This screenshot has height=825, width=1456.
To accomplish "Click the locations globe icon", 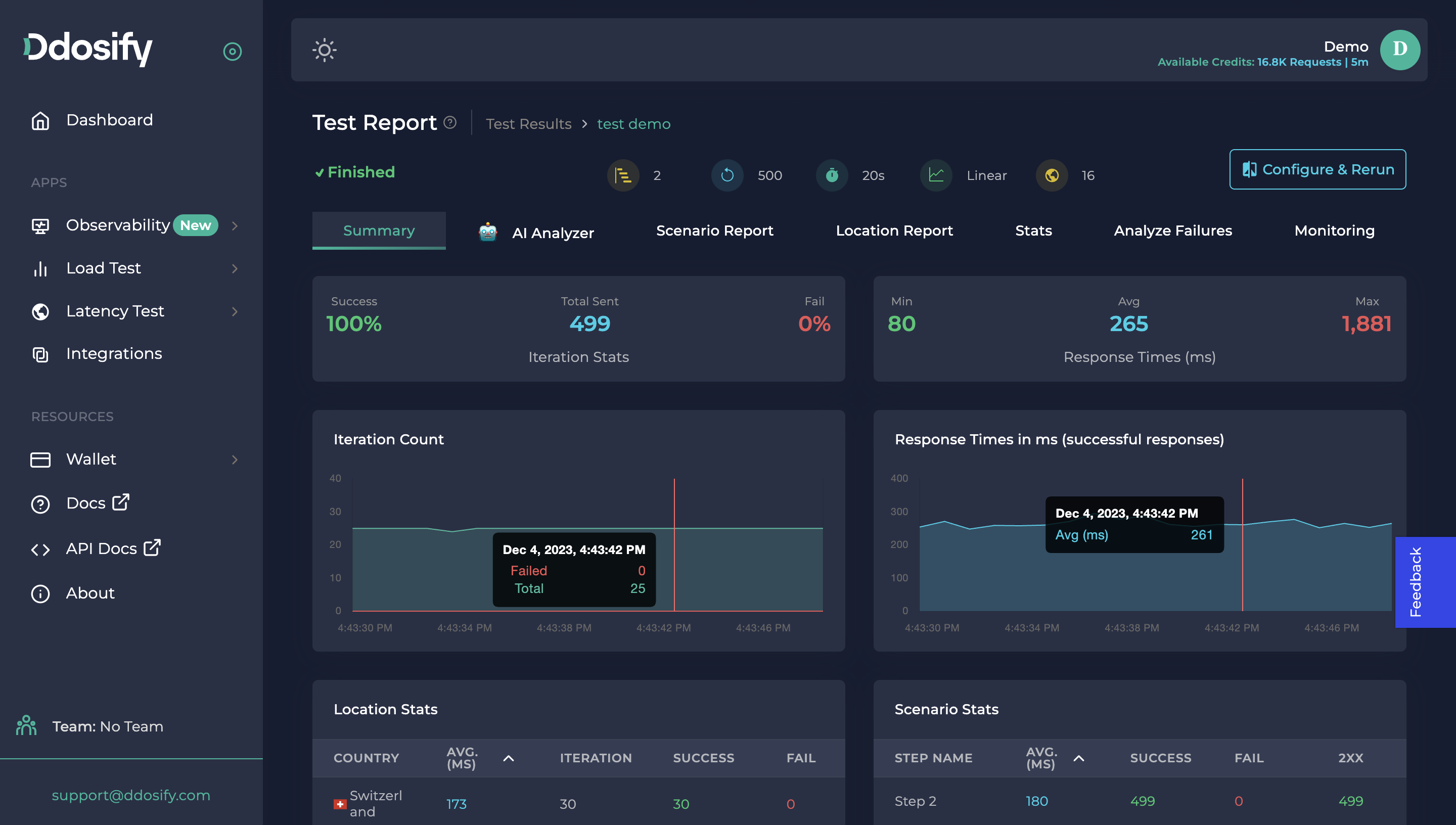I will point(1052,175).
